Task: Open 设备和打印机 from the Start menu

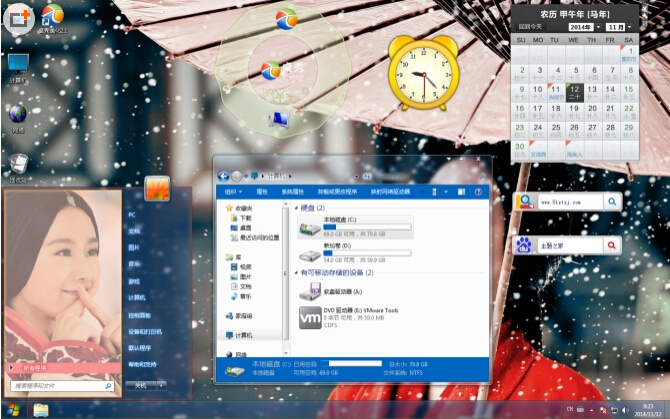Action: 145,332
